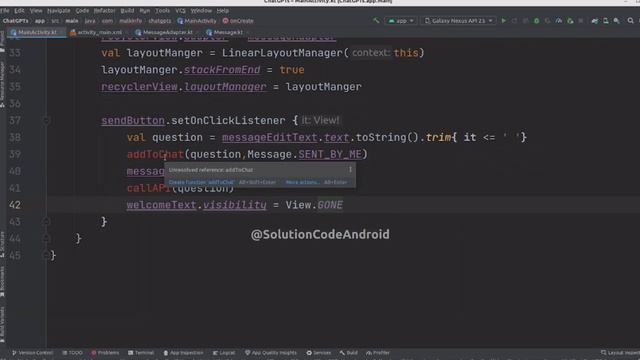This screenshot has width=640, height=360.
Task: Click the fold end marker on line 43
Action: coord(46,222)
